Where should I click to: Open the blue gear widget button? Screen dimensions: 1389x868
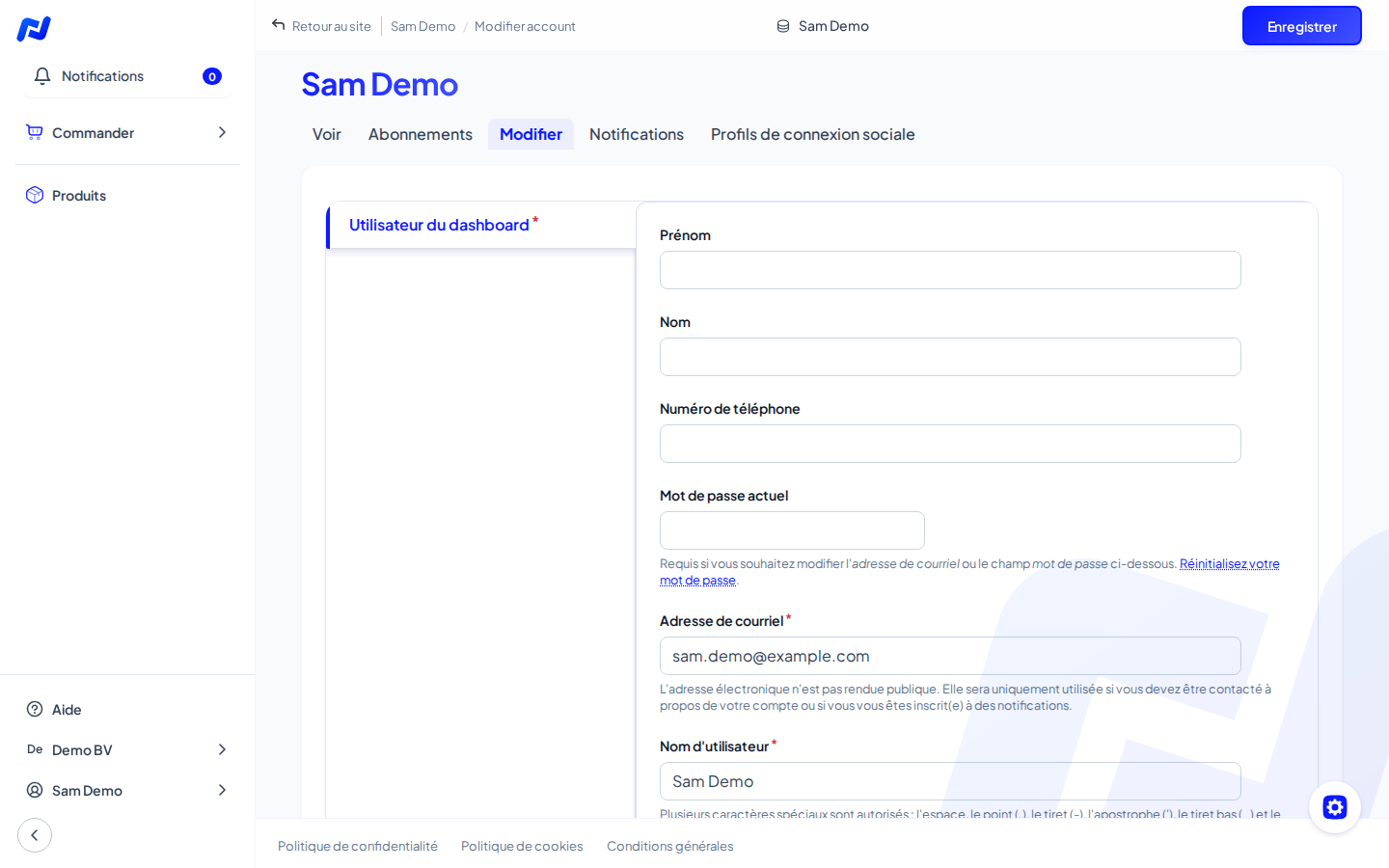click(1335, 807)
